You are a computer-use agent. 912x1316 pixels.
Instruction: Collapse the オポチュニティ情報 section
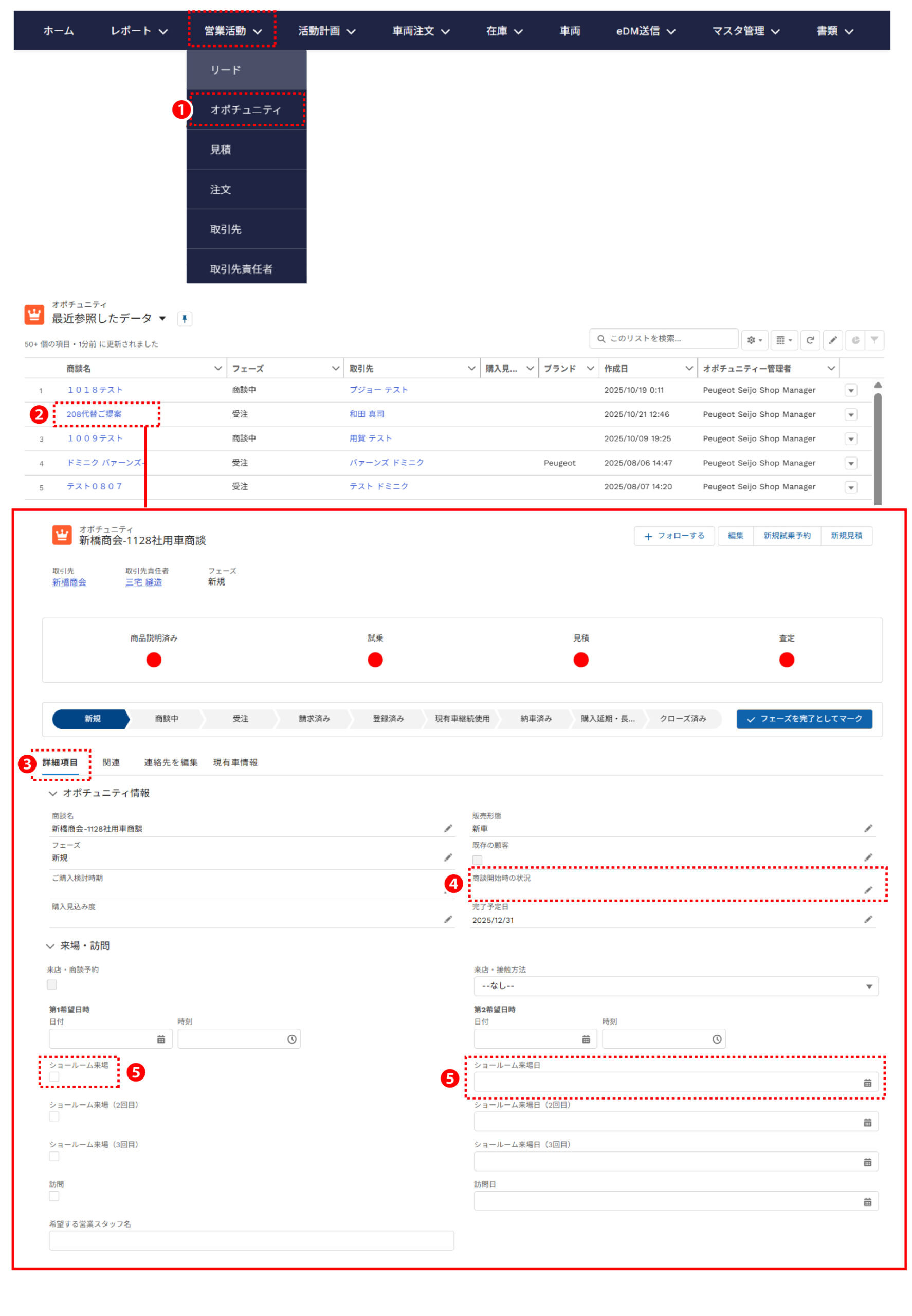53,793
